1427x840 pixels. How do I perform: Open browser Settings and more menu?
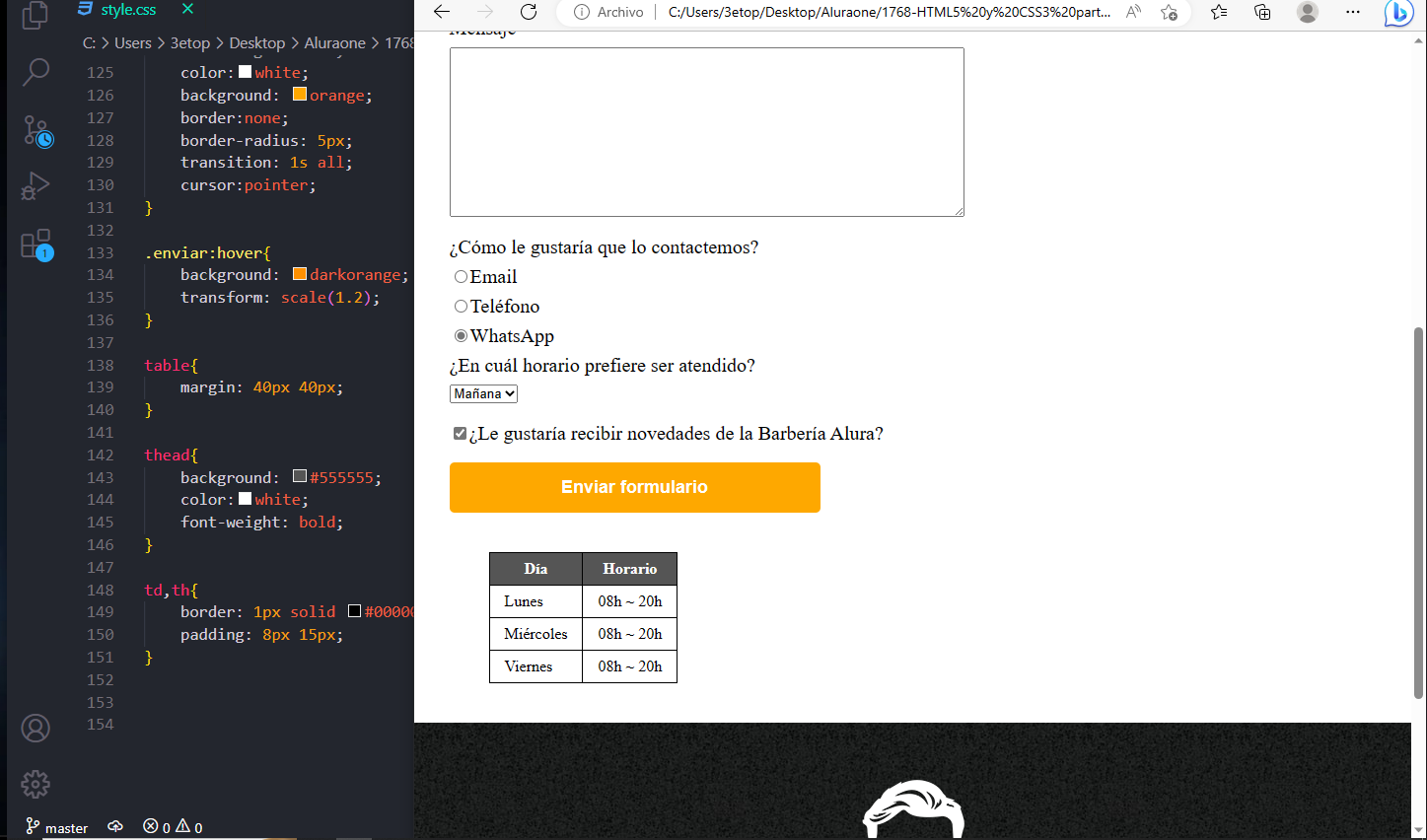(1353, 12)
